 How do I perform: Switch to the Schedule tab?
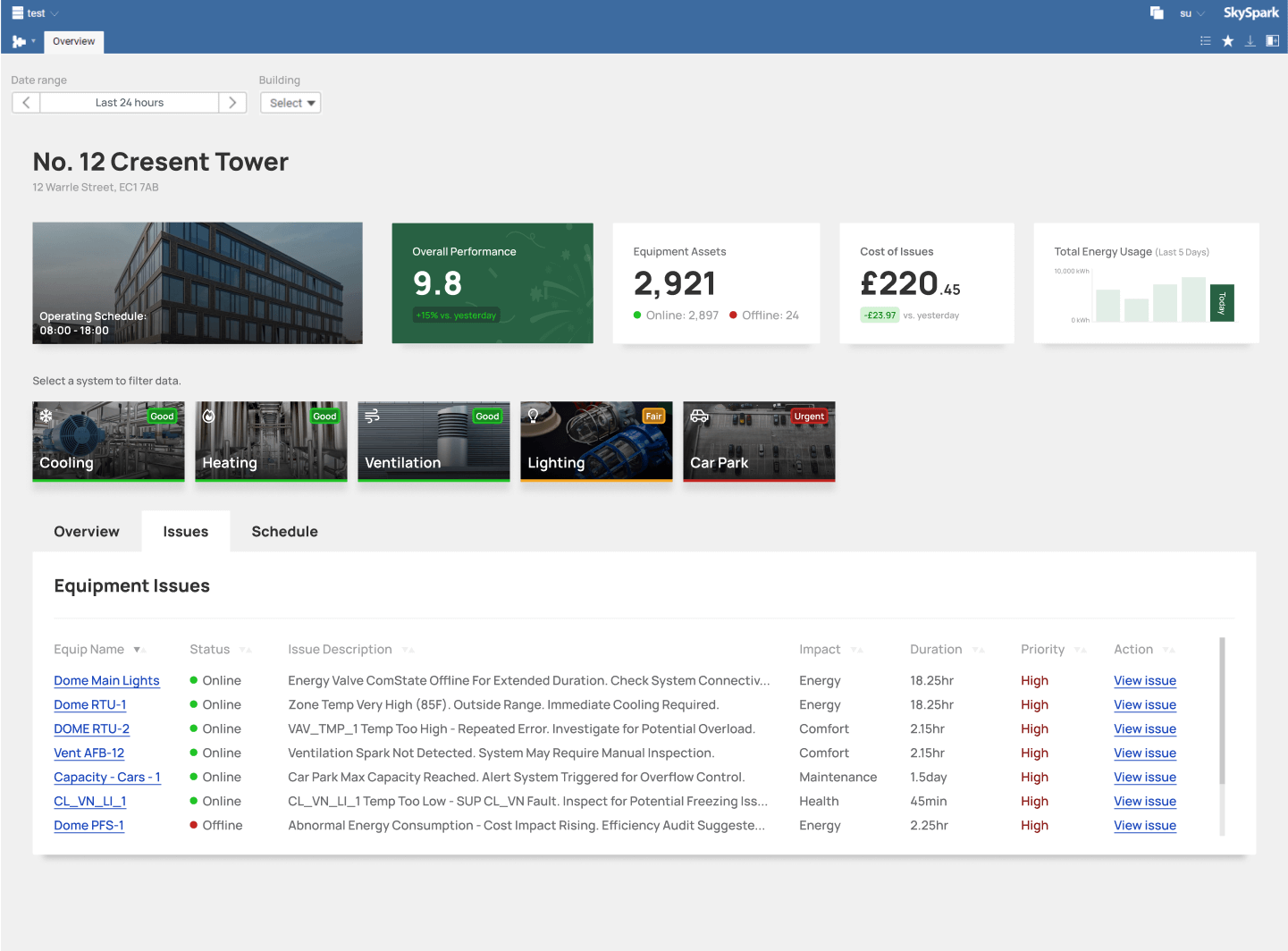point(284,531)
